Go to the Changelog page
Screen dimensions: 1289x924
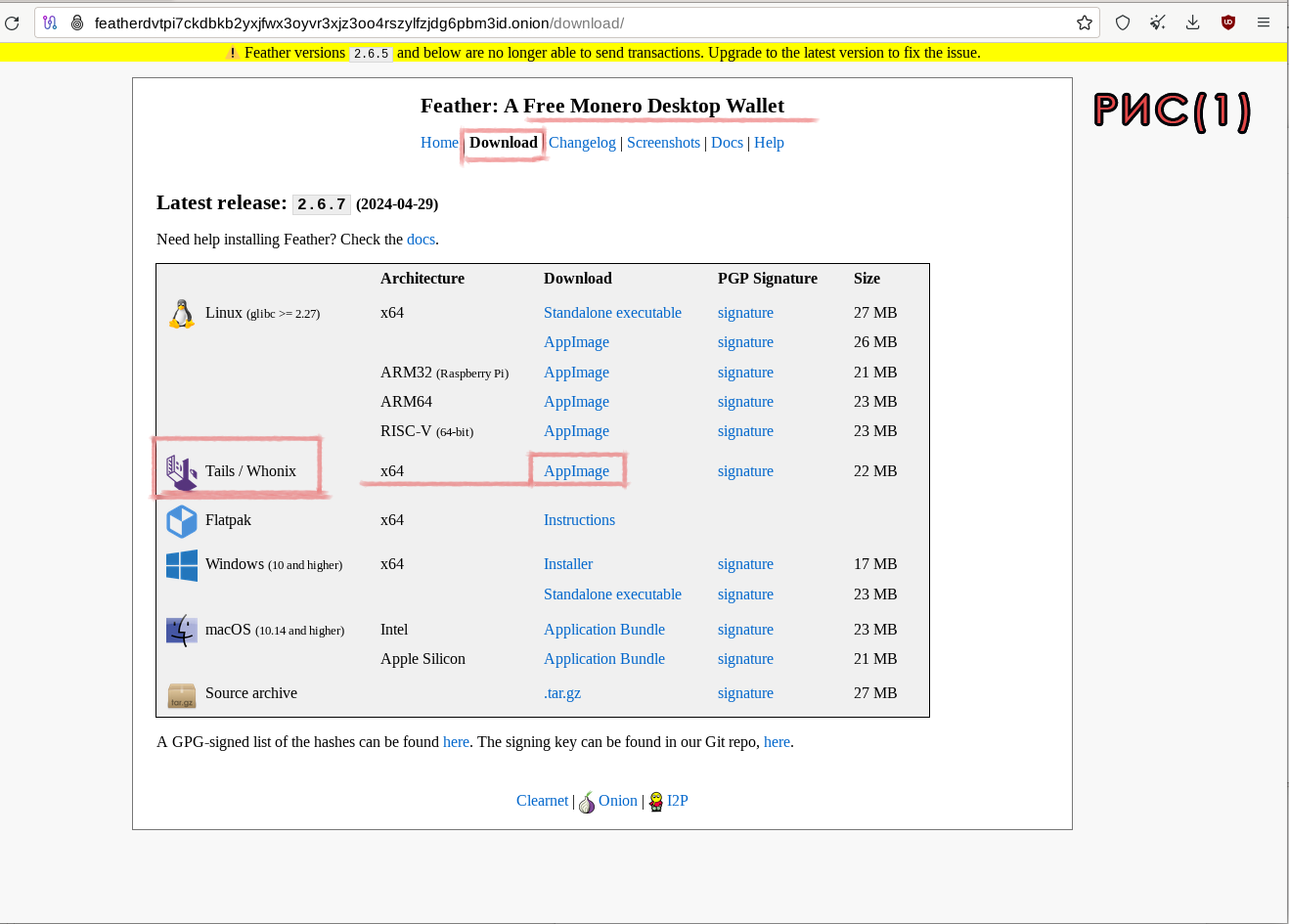click(x=582, y=143)
